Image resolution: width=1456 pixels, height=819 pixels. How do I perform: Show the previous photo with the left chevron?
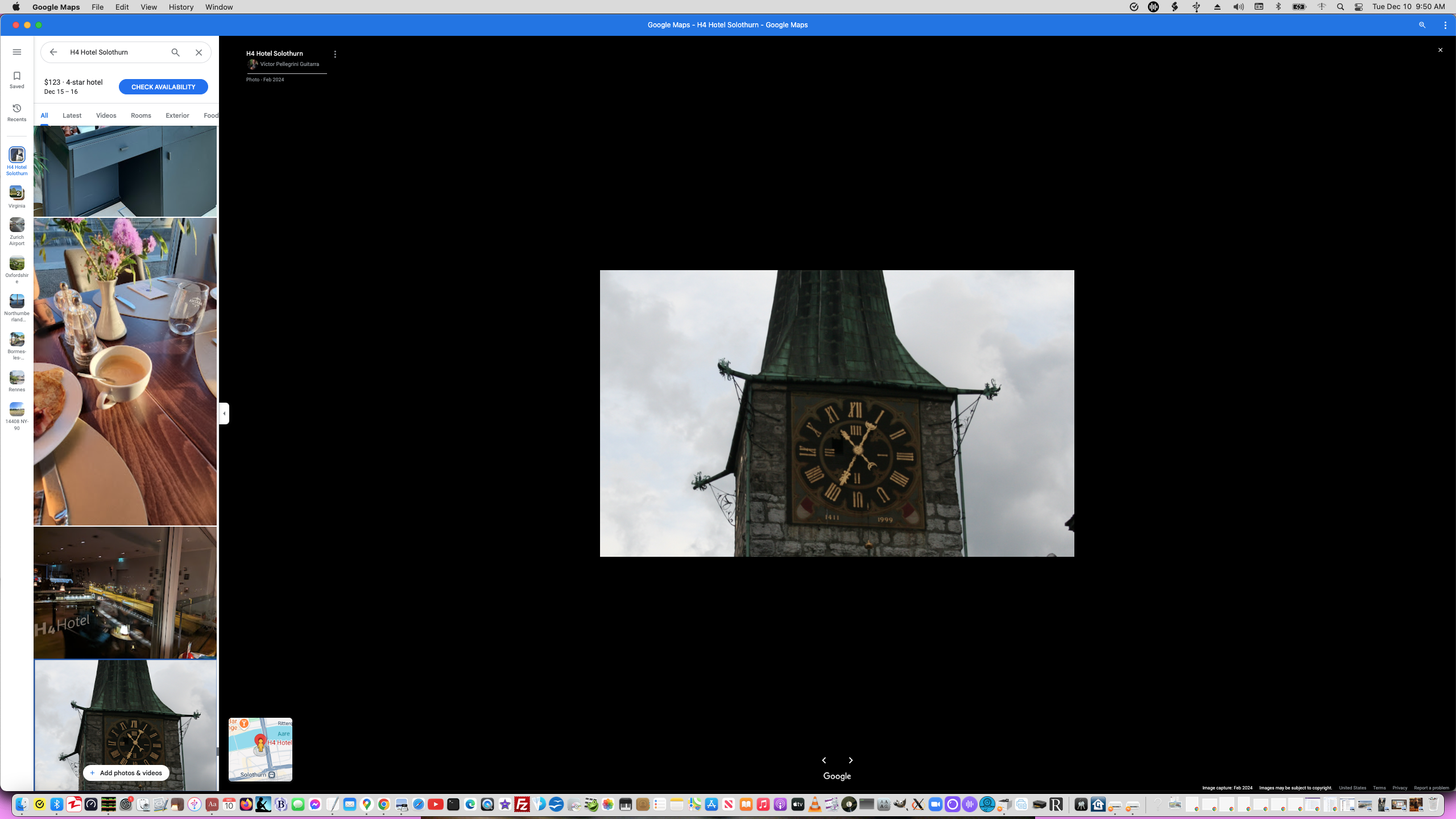pyautogui.click(x=824, y=760)
